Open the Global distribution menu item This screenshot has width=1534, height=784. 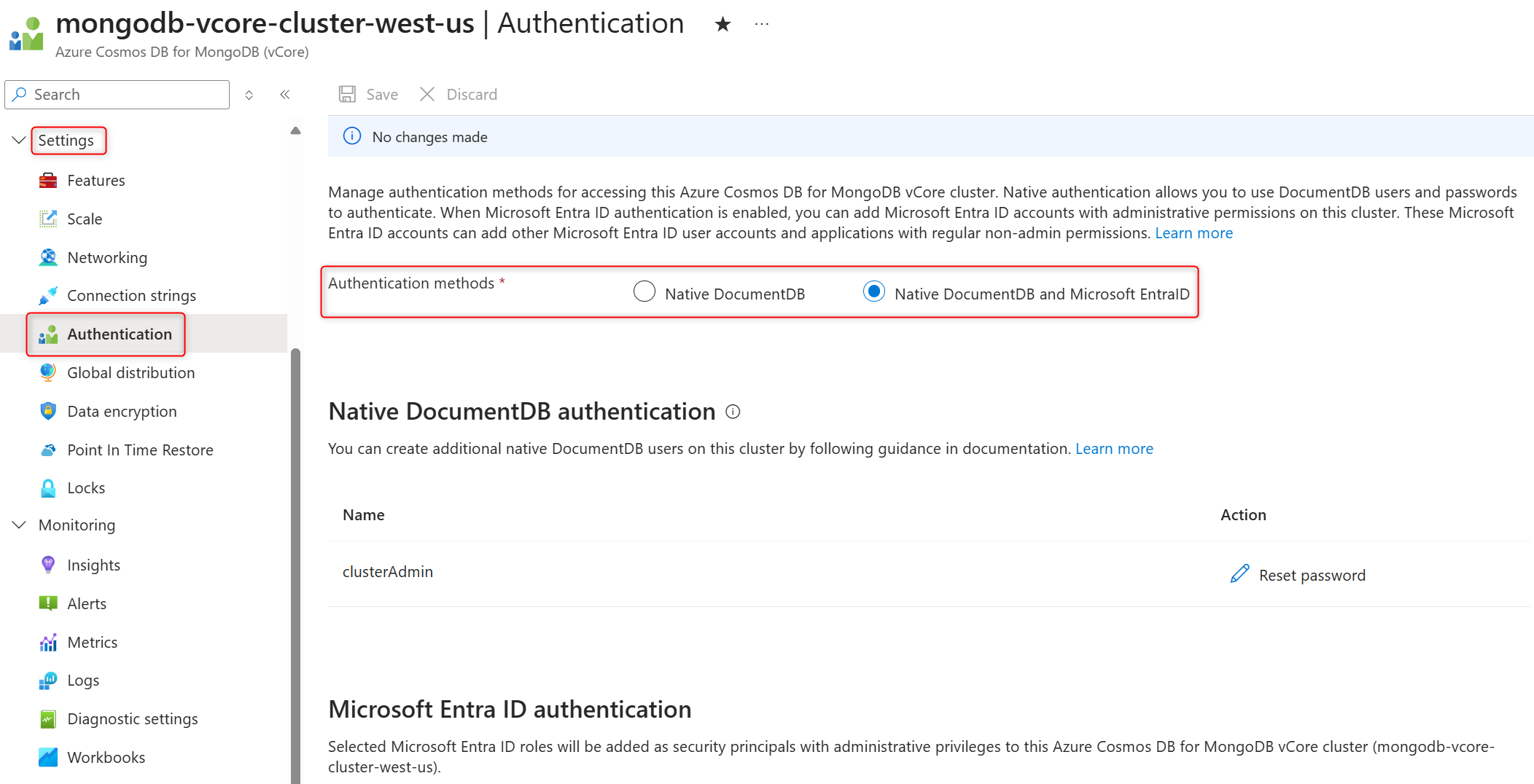coord(131,372)
